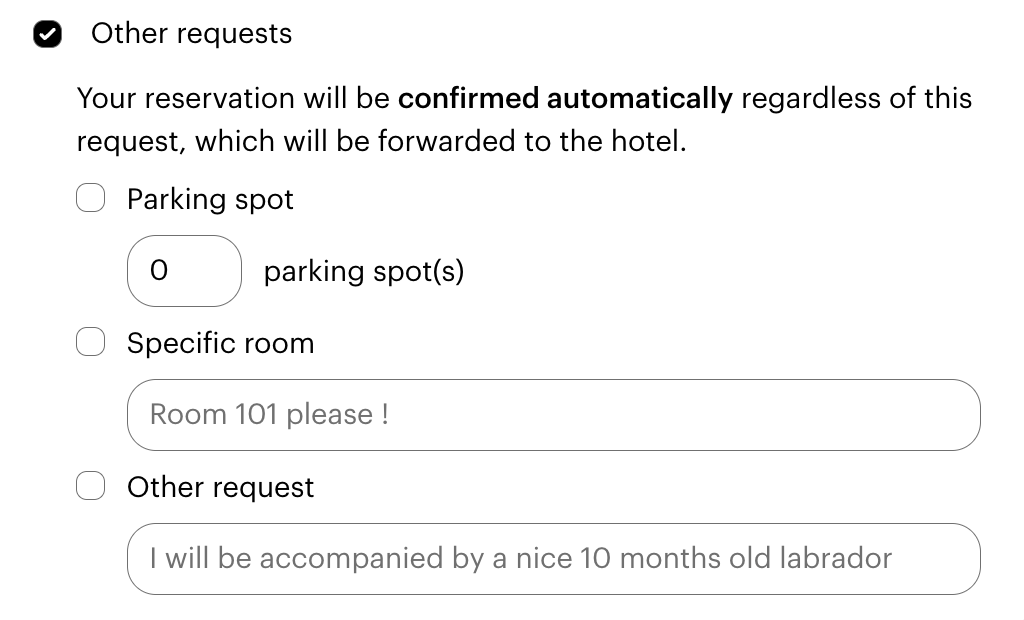Tick the Parking spot checkbox

[91, 199]
